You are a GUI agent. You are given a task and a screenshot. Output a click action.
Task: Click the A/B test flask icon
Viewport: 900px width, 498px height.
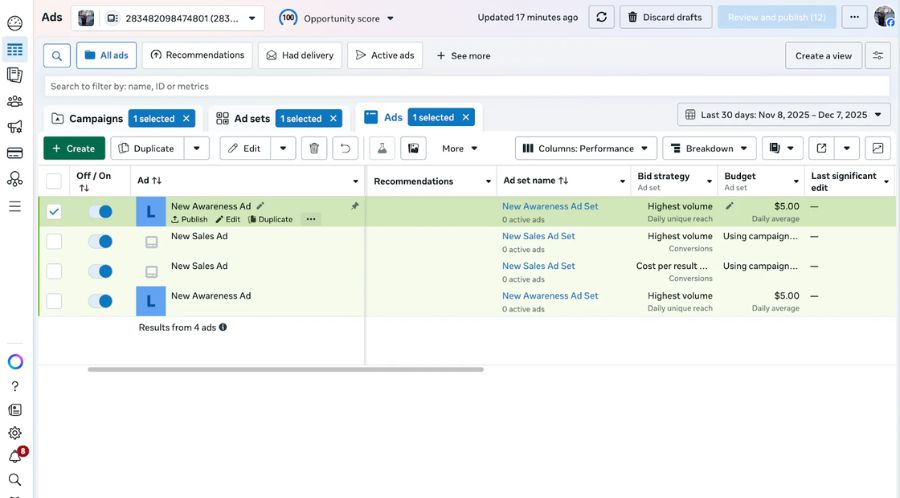click(x=382, y=148)
